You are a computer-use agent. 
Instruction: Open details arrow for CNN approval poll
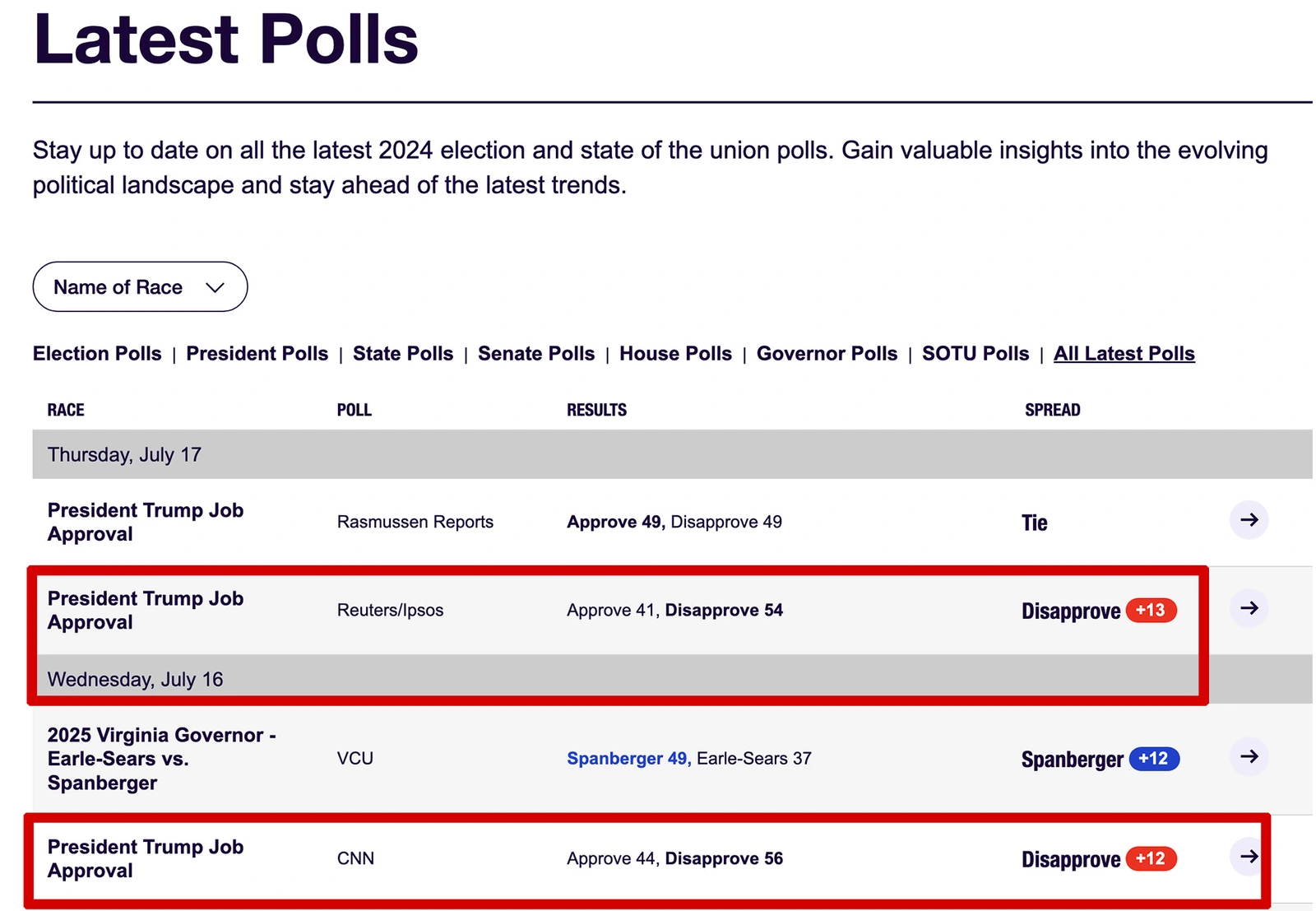point(1249,857)
